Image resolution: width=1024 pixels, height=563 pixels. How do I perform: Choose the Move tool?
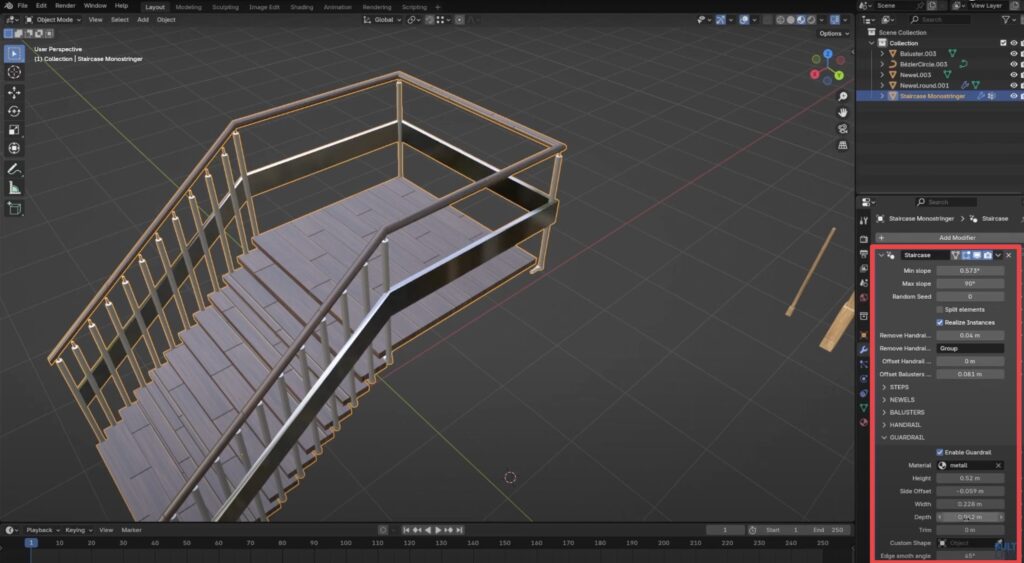click(x=14, y=93)
